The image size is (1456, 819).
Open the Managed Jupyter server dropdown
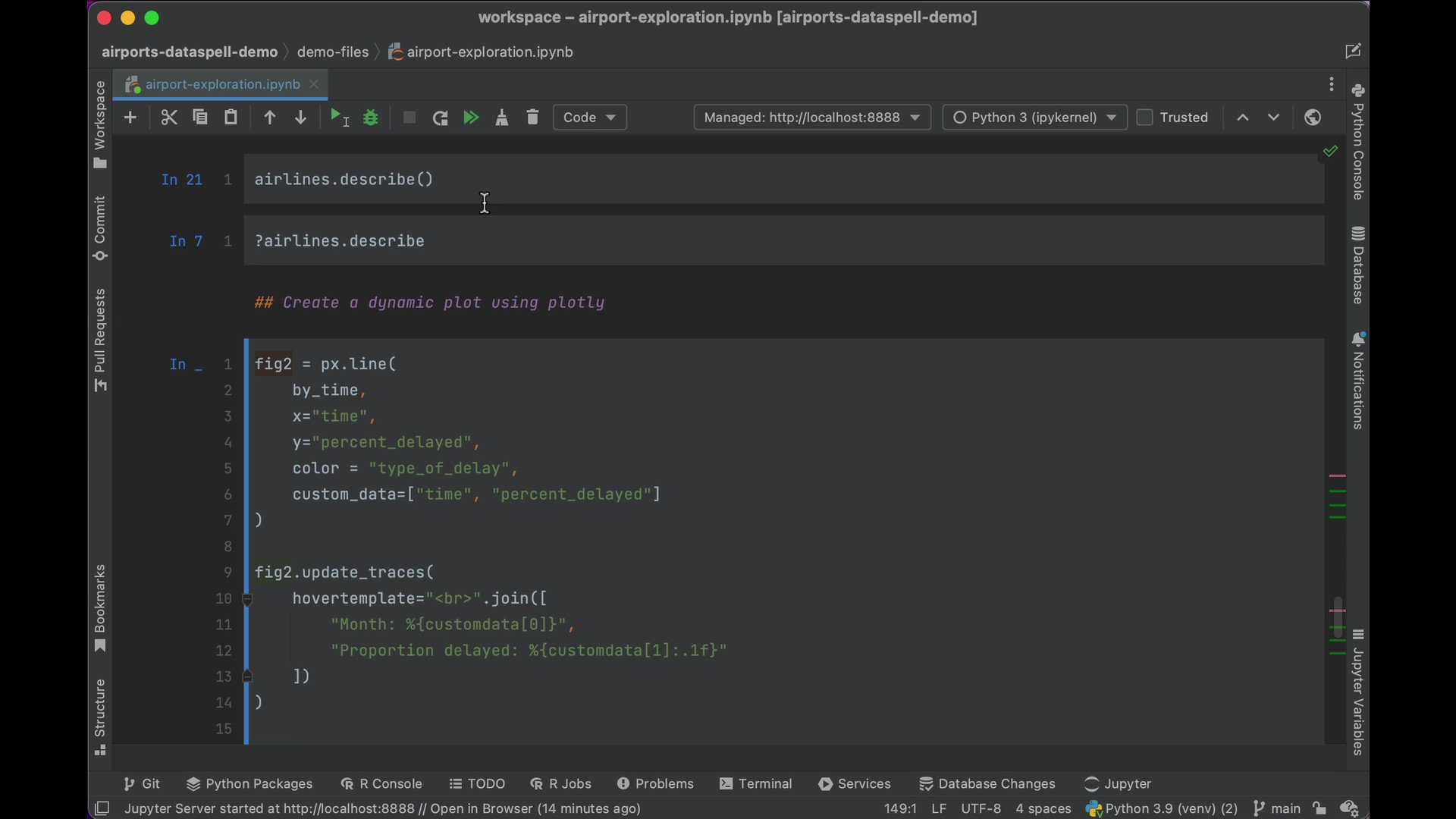[x=811, y=118]
